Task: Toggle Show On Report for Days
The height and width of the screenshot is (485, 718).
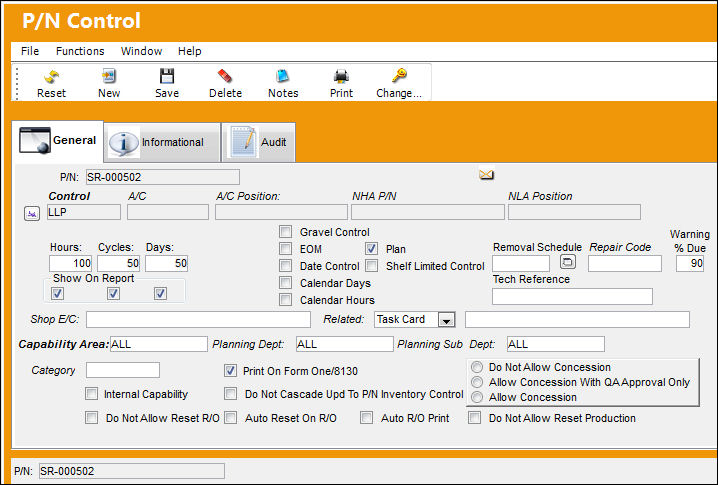Action: [x=160, y=293]
